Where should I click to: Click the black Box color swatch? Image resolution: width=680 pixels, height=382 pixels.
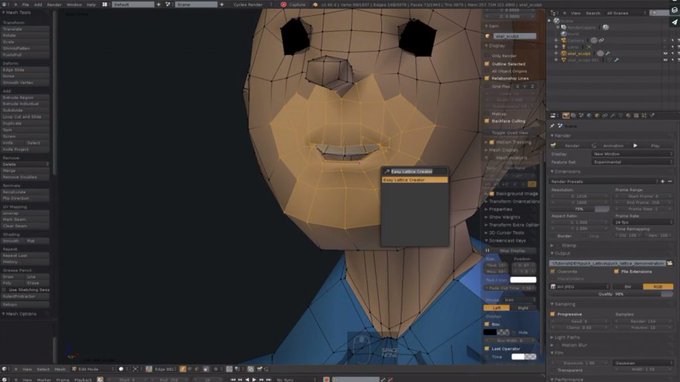(x=490, y=332)
